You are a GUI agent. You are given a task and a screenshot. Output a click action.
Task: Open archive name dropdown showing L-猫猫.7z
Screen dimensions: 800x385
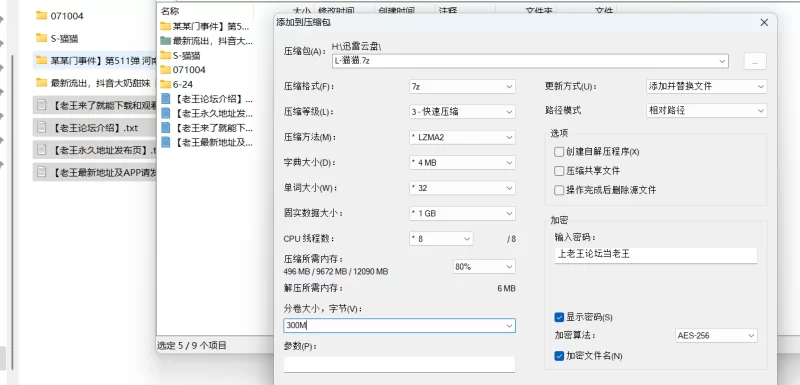point(722,61)
